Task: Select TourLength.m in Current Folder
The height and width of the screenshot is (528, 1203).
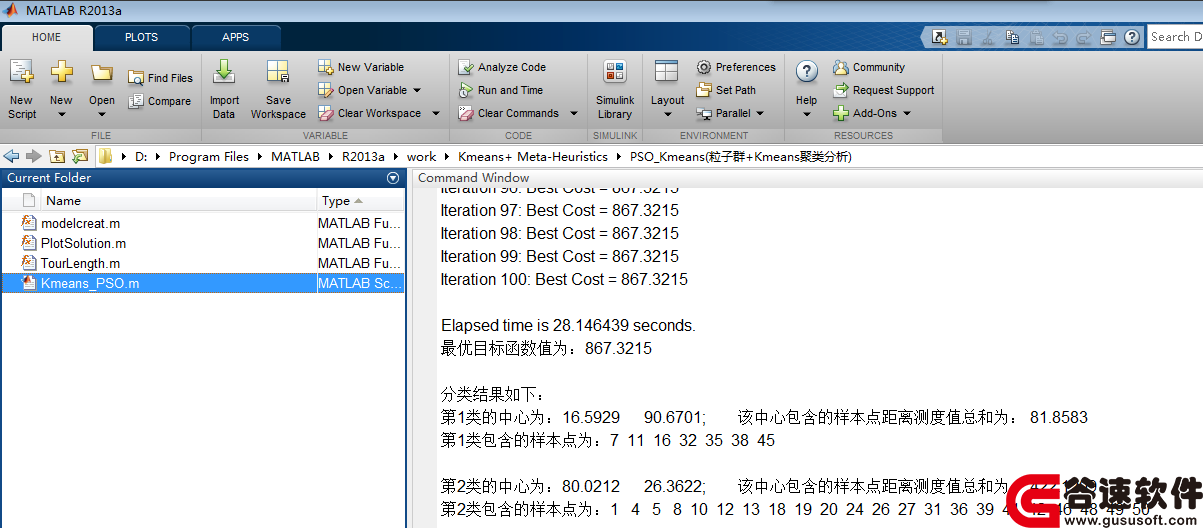Action: pos(203,263)
